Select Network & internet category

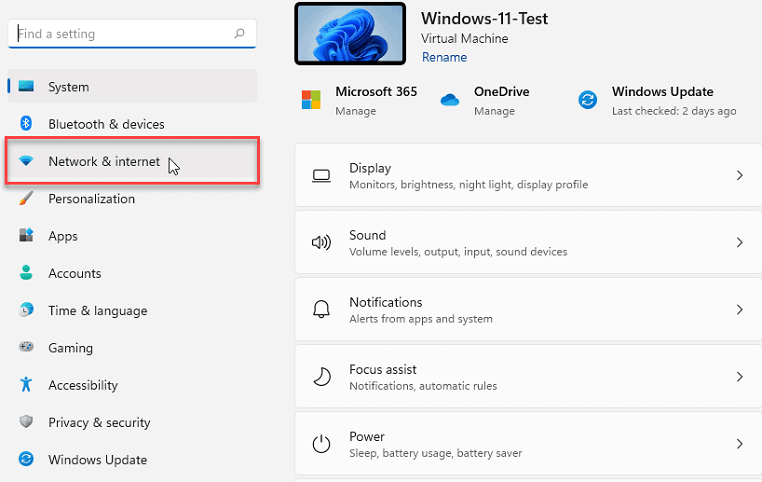click(132, 161)
